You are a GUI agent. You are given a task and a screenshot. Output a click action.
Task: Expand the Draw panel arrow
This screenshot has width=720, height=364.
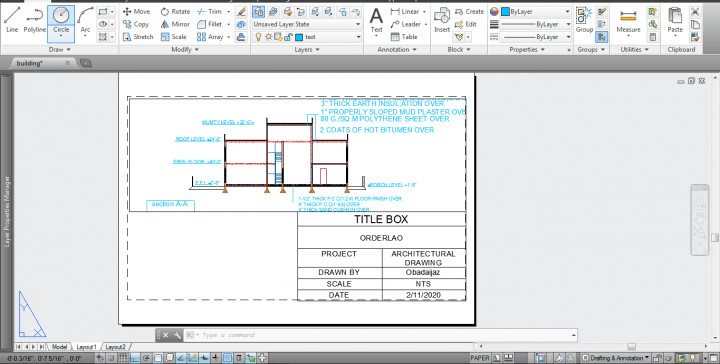click(x=69, y=50)
